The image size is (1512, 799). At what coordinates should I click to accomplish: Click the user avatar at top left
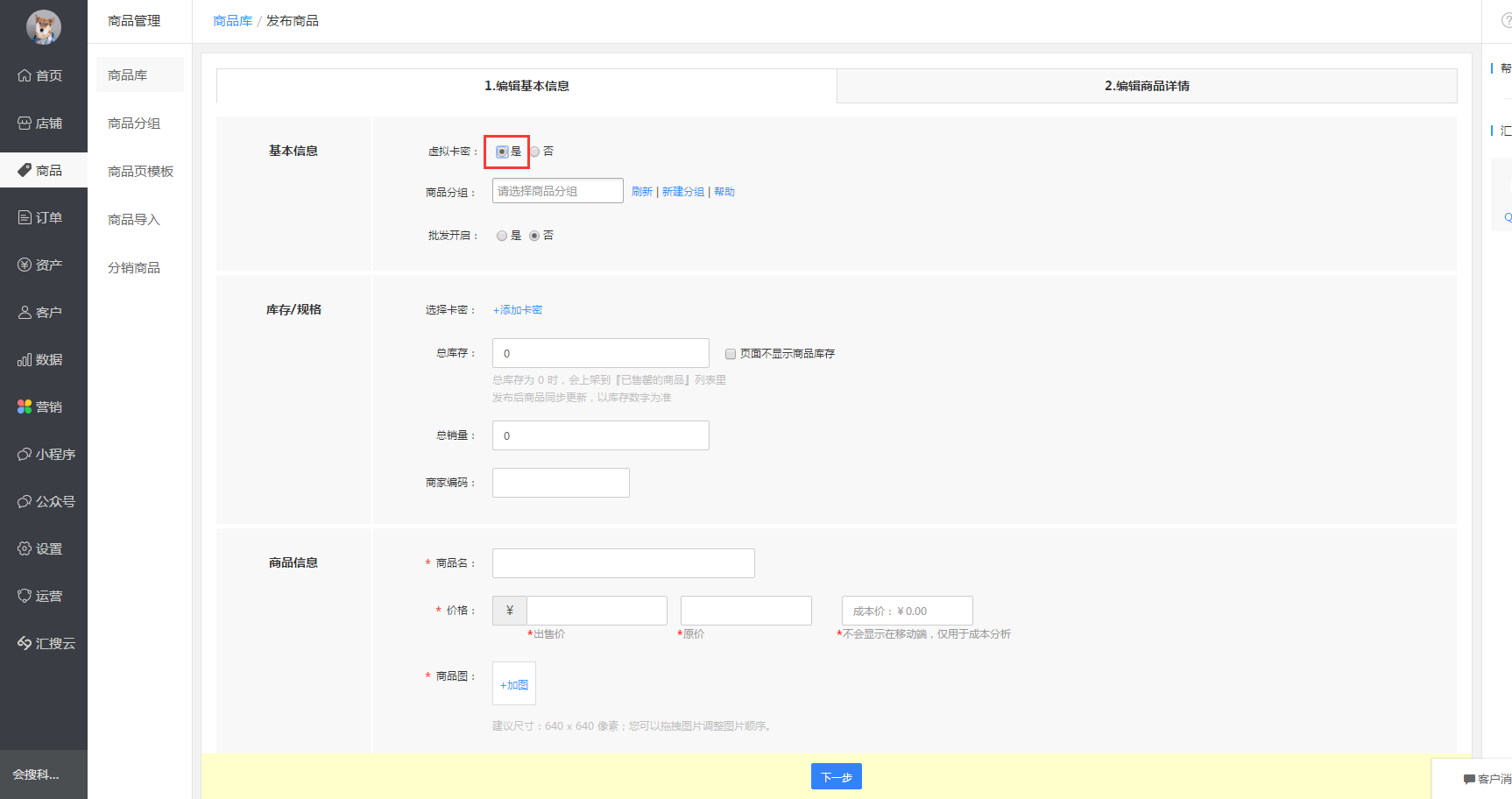pos(43,27)
